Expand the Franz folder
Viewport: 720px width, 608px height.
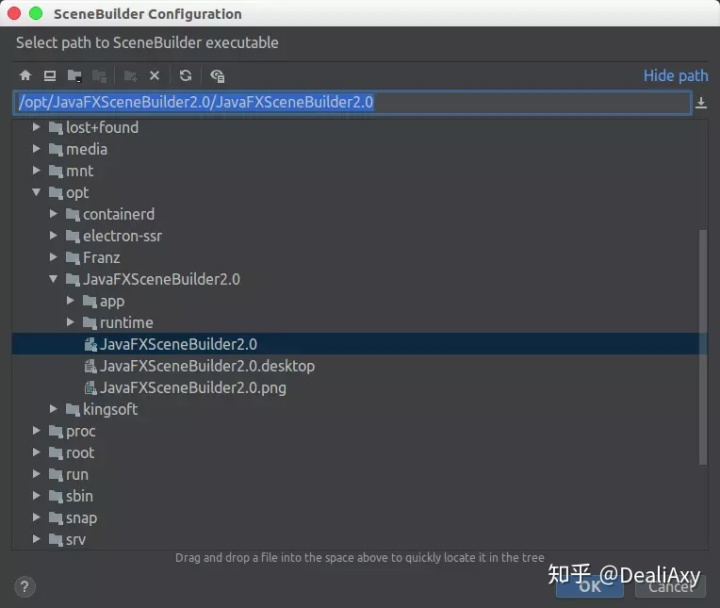[53, 257]
